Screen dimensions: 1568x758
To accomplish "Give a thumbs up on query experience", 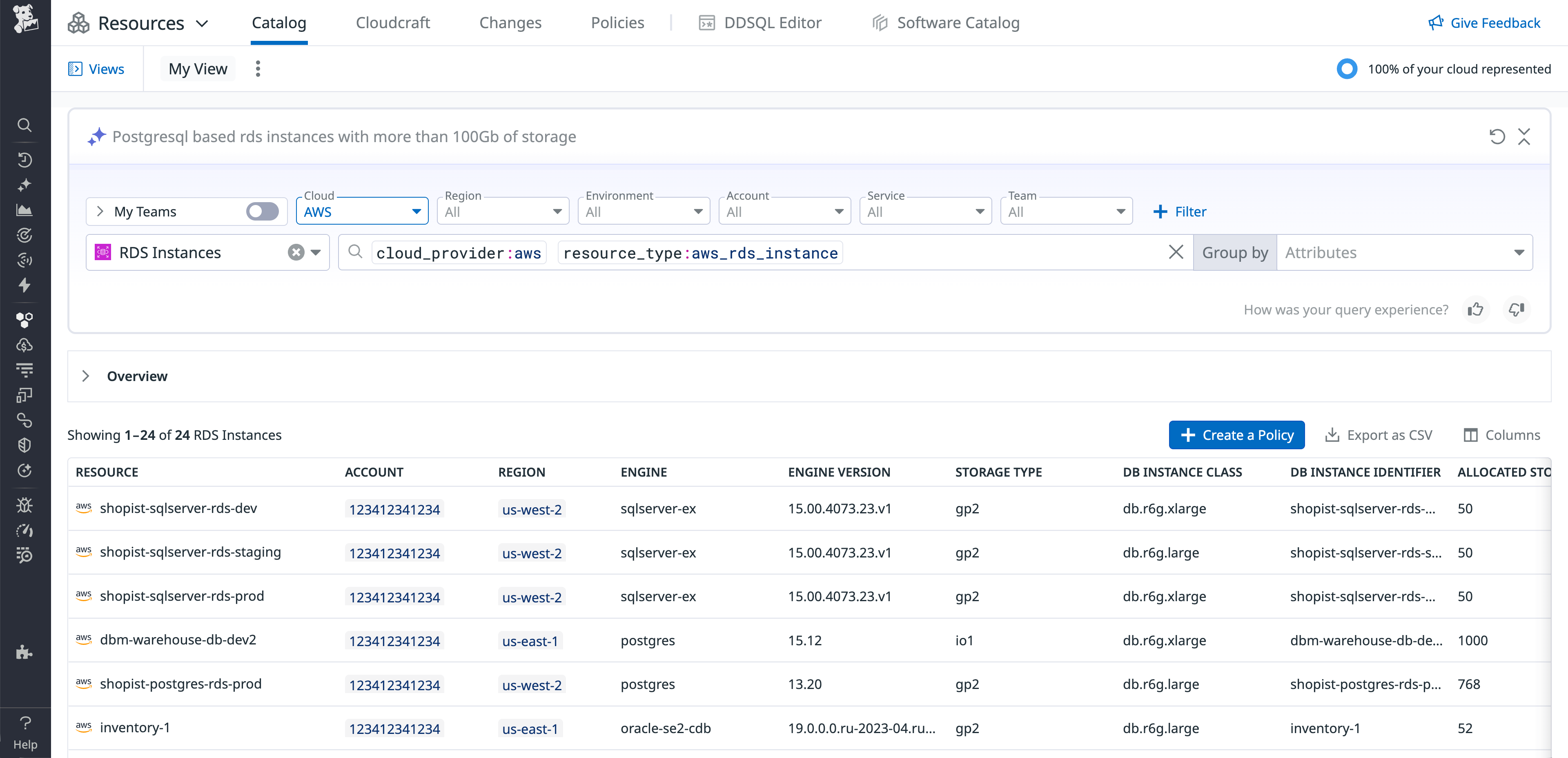I will point(1475,309).
